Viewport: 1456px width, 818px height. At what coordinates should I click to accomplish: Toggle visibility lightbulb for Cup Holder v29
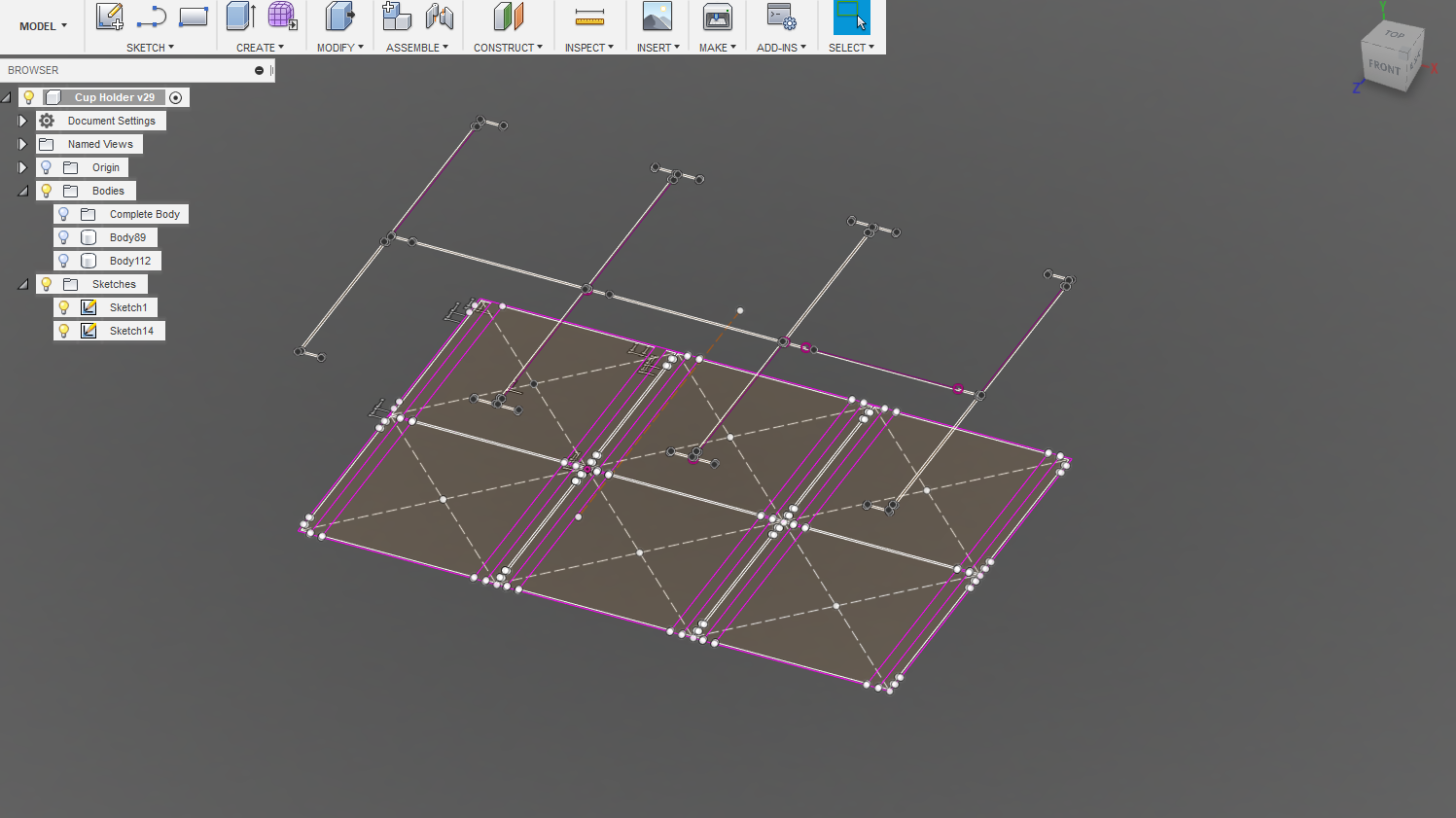[29, 97]
